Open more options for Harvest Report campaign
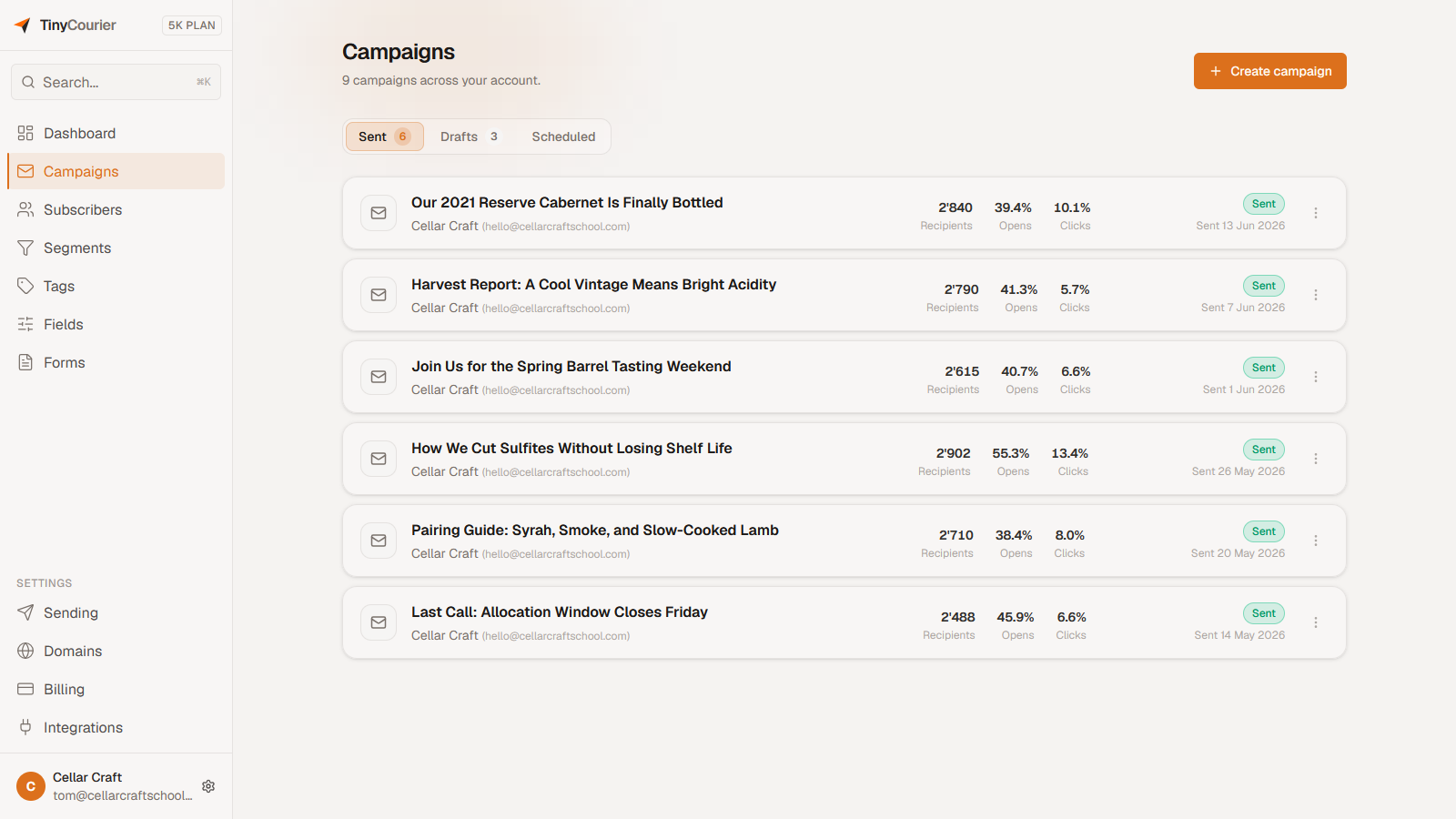 pyautogui.click(x=1316, y=295)
